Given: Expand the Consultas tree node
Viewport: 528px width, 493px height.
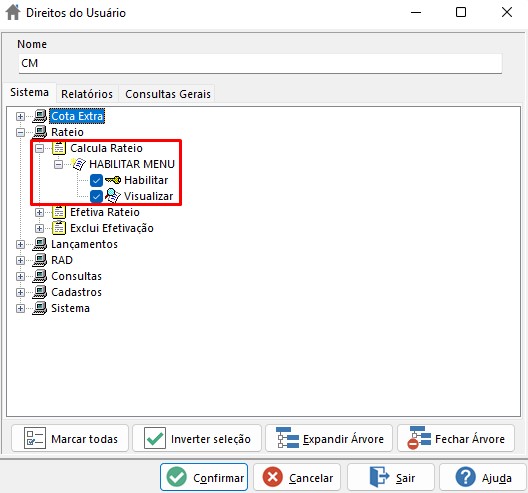Looking at the screenshot, I should coord(20,276).
